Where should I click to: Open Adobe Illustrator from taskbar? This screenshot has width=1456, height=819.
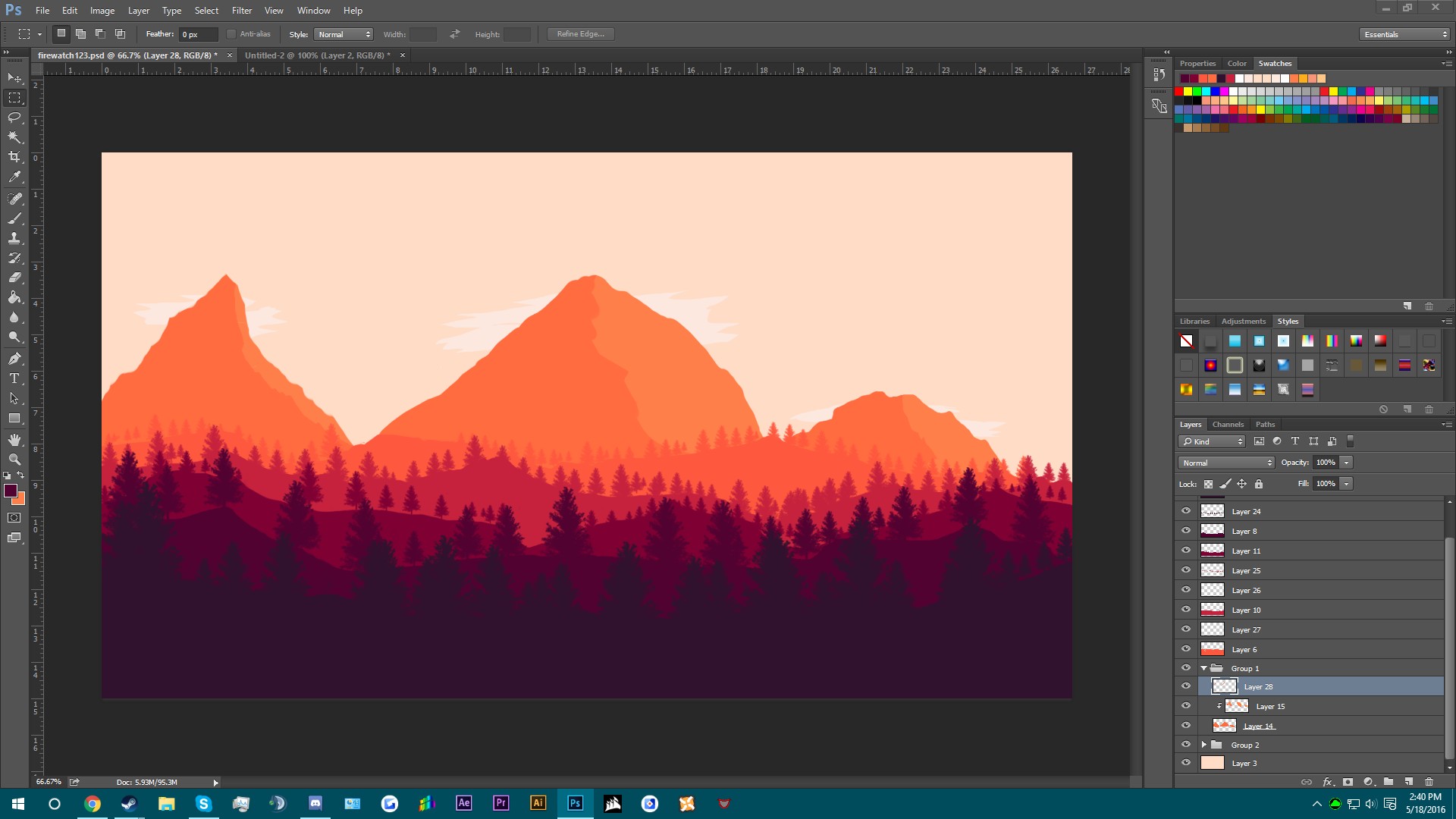coord(538,803)
